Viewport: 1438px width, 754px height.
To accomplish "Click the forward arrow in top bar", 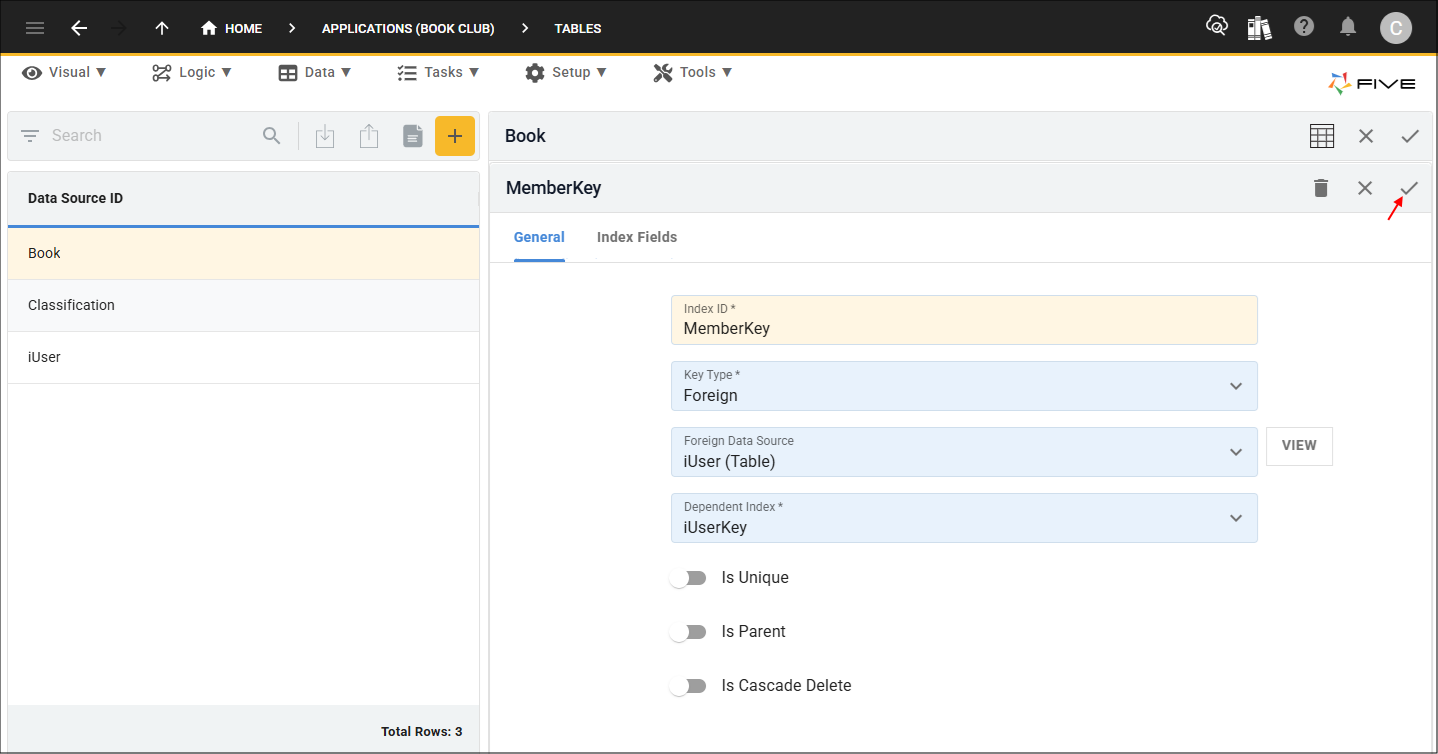I will tap(119, 28).
